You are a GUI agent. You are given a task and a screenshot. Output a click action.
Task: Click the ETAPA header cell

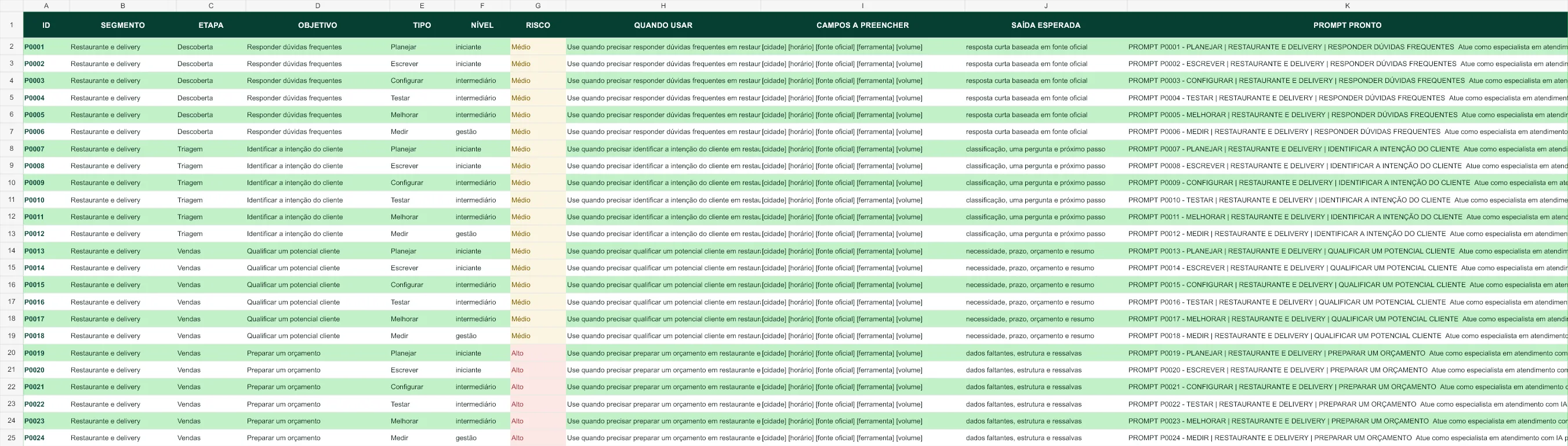tap(211, 25)
